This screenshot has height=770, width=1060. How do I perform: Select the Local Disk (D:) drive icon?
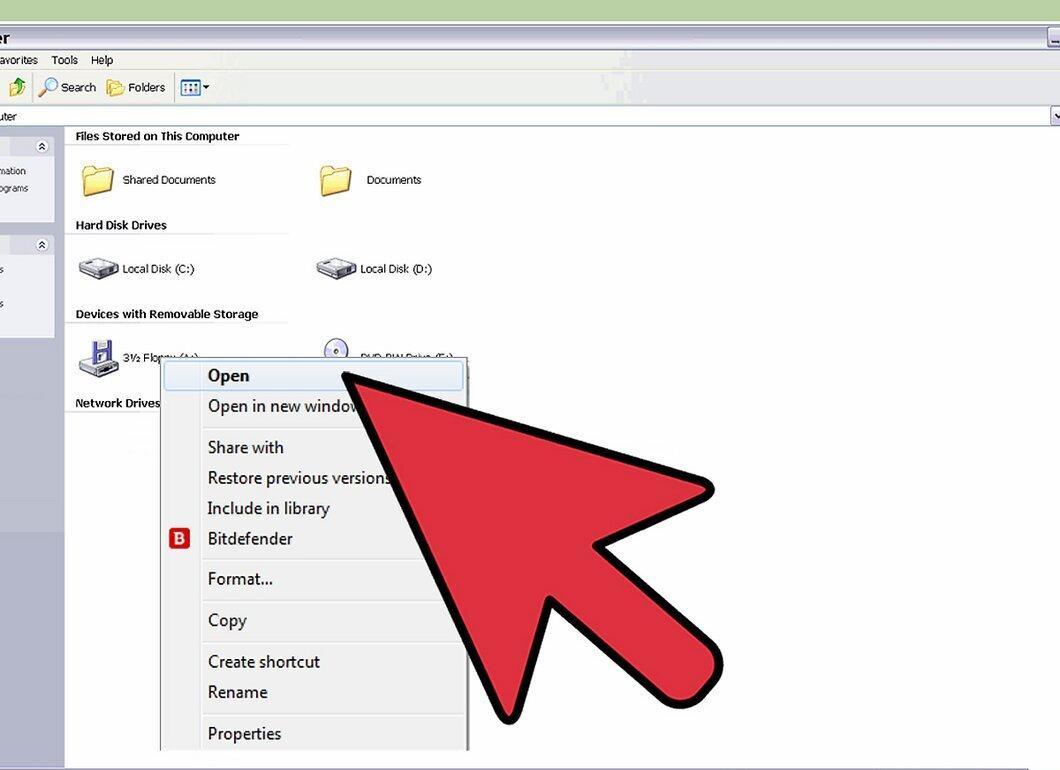click(x=336, y=268)
